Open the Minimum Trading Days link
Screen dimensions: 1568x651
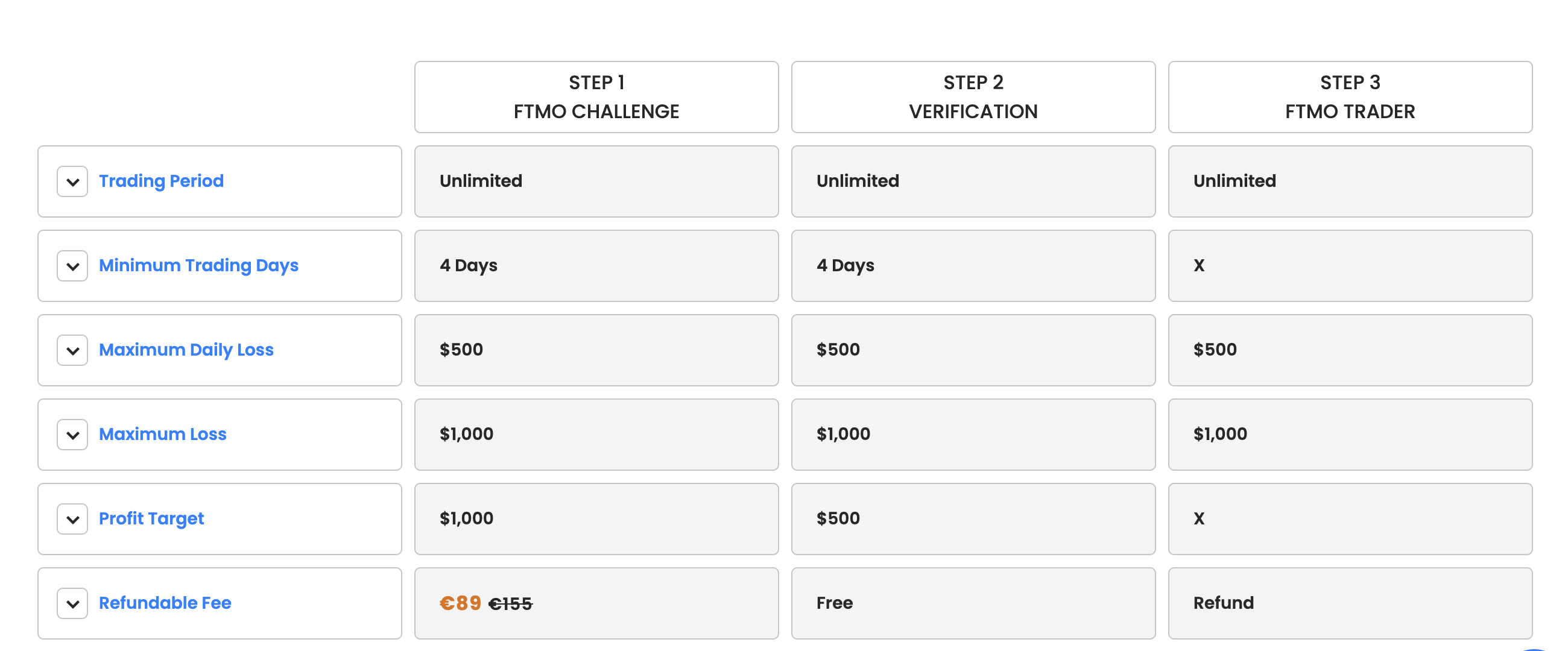pos(199,266)
